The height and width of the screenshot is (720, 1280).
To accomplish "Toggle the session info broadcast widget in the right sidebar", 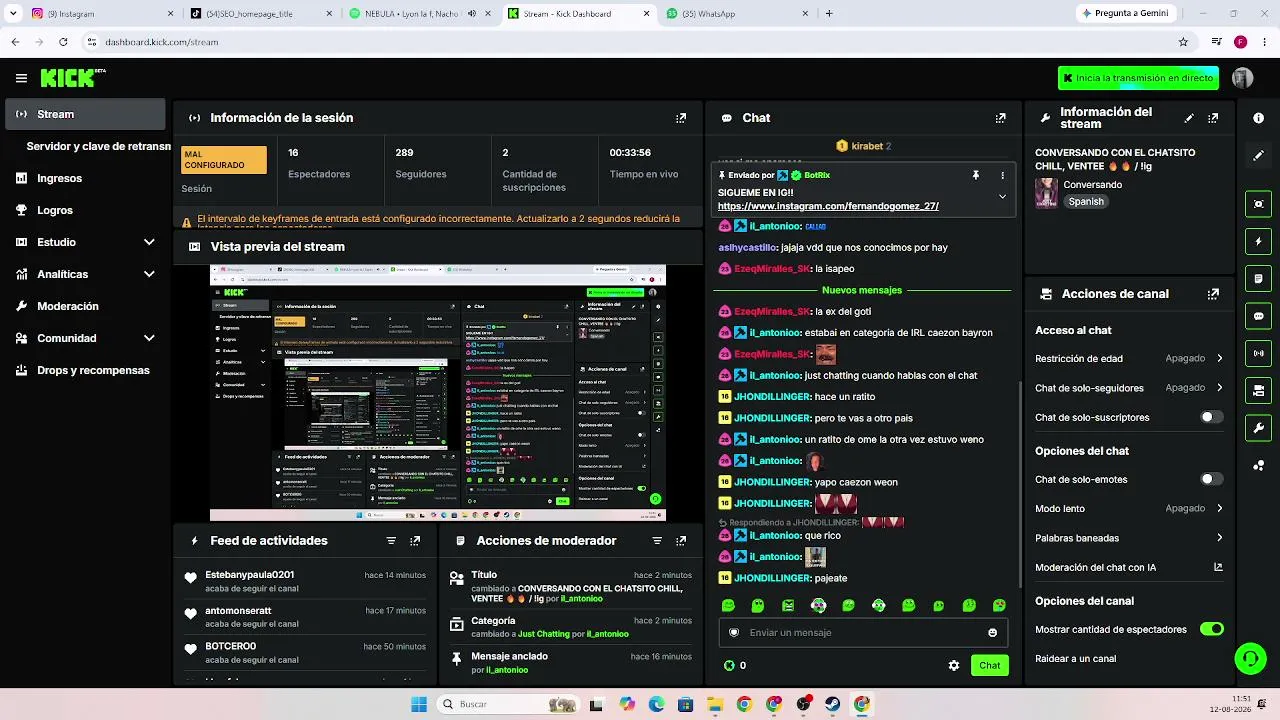I will tap(1258, 353).
